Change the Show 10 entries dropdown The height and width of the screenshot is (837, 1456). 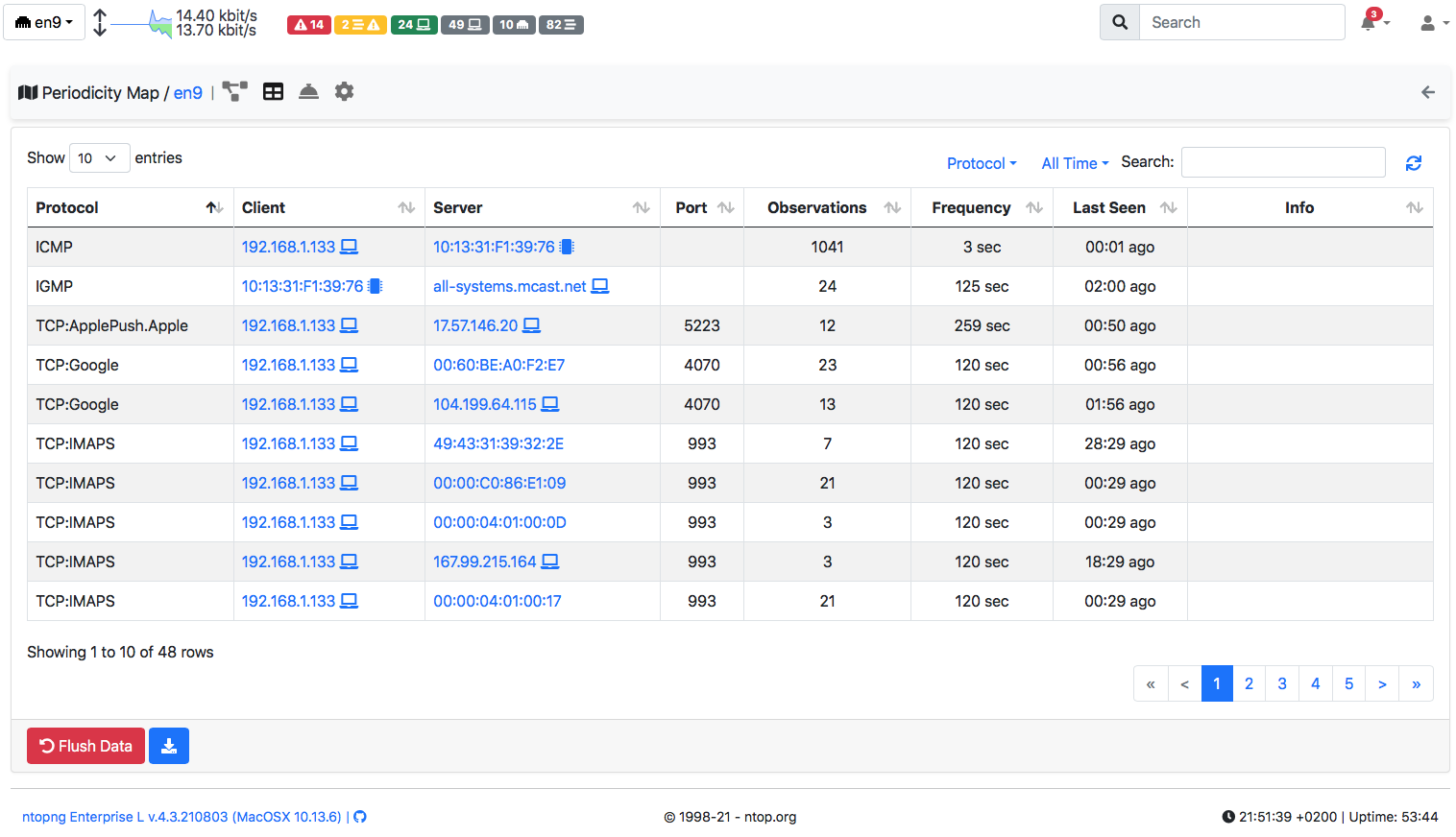click(99, 157)
